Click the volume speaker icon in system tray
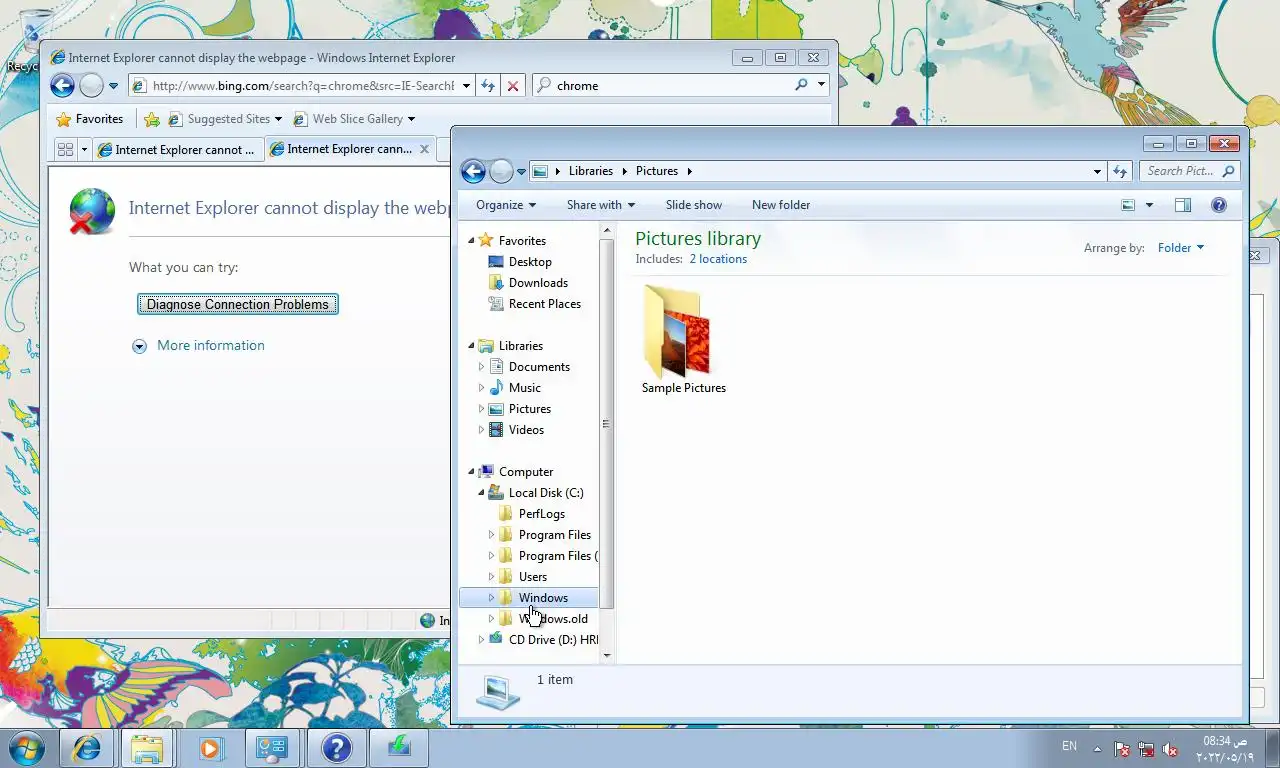The height and width of the screenshot is (768, 1280). [1170, 750]
